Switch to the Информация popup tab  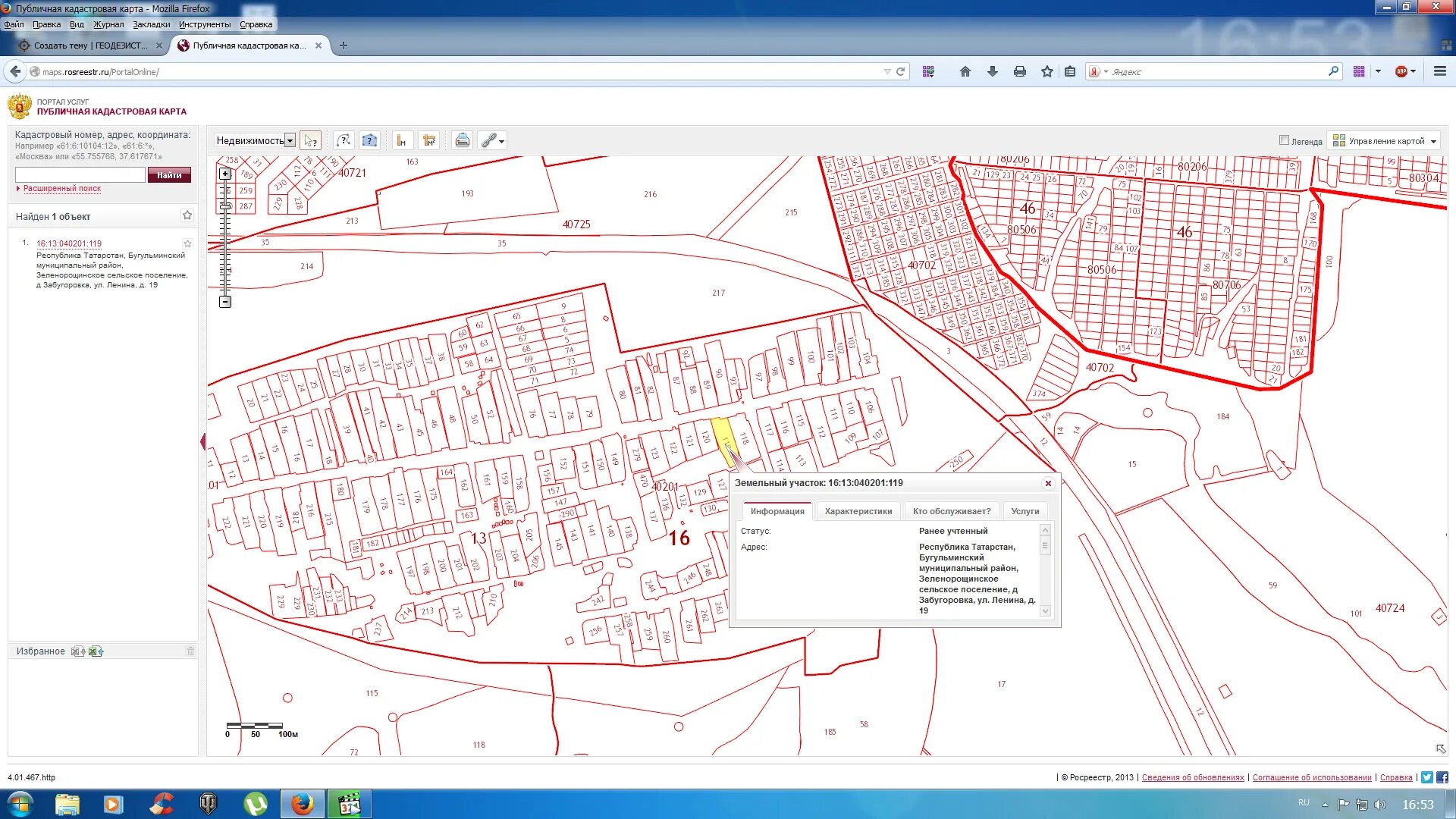pos(777,511)
